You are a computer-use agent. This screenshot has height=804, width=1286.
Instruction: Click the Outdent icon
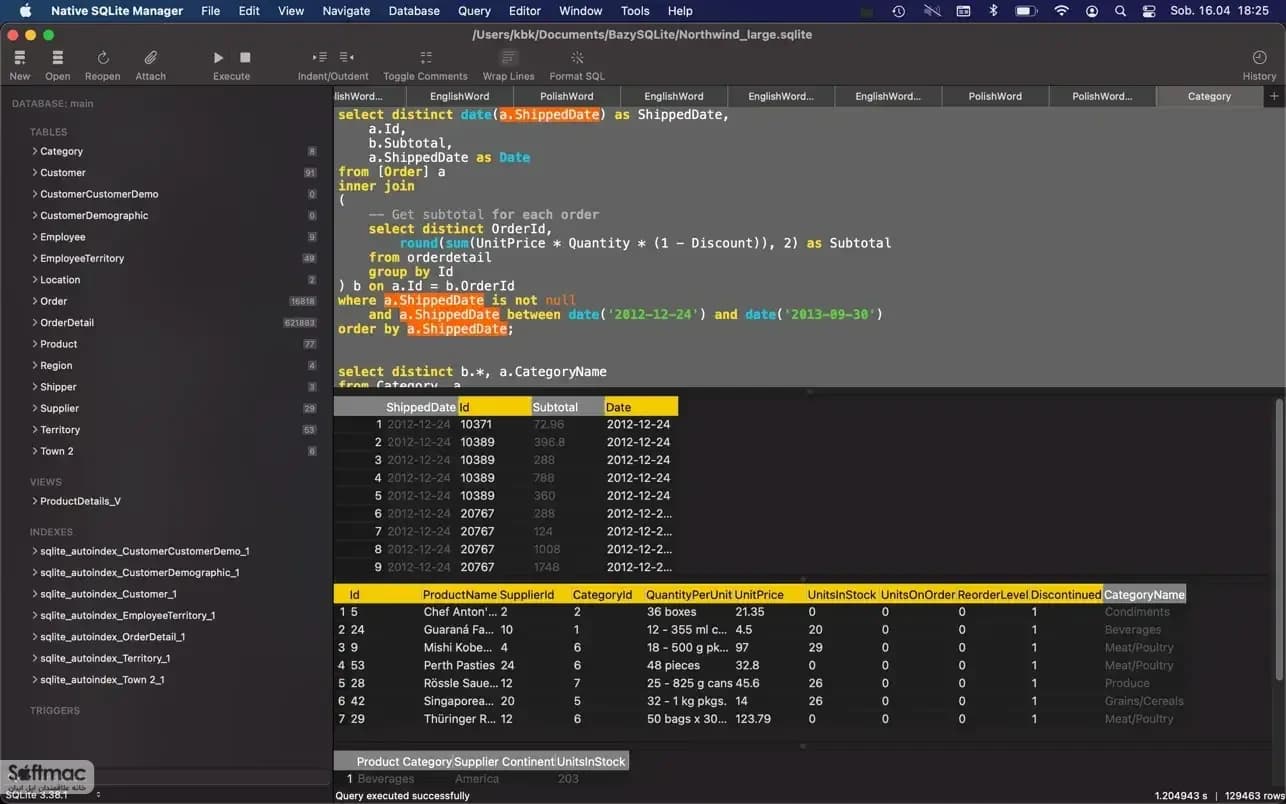[346, 58]
